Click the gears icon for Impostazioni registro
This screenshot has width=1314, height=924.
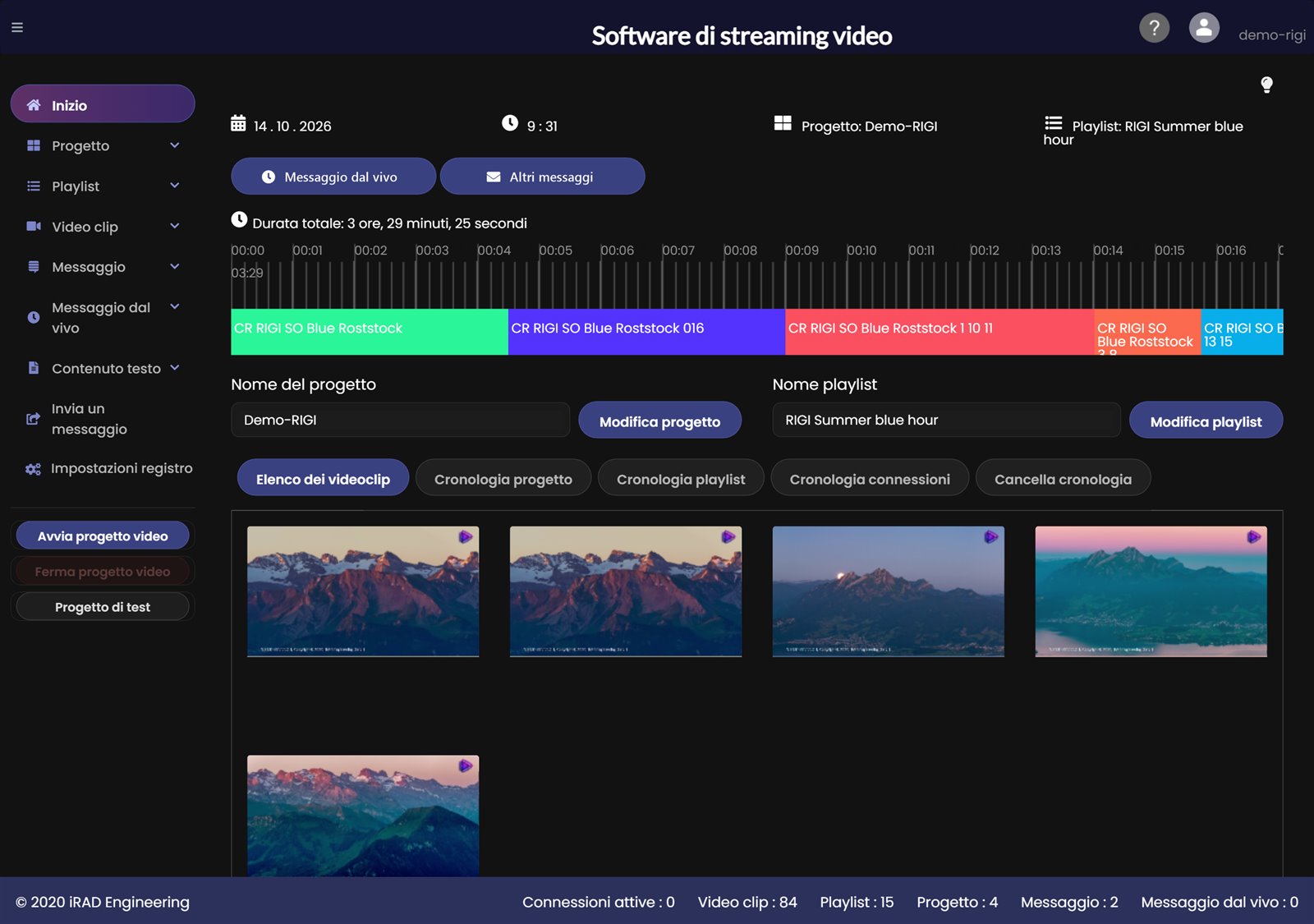click(x=33, y=469)
